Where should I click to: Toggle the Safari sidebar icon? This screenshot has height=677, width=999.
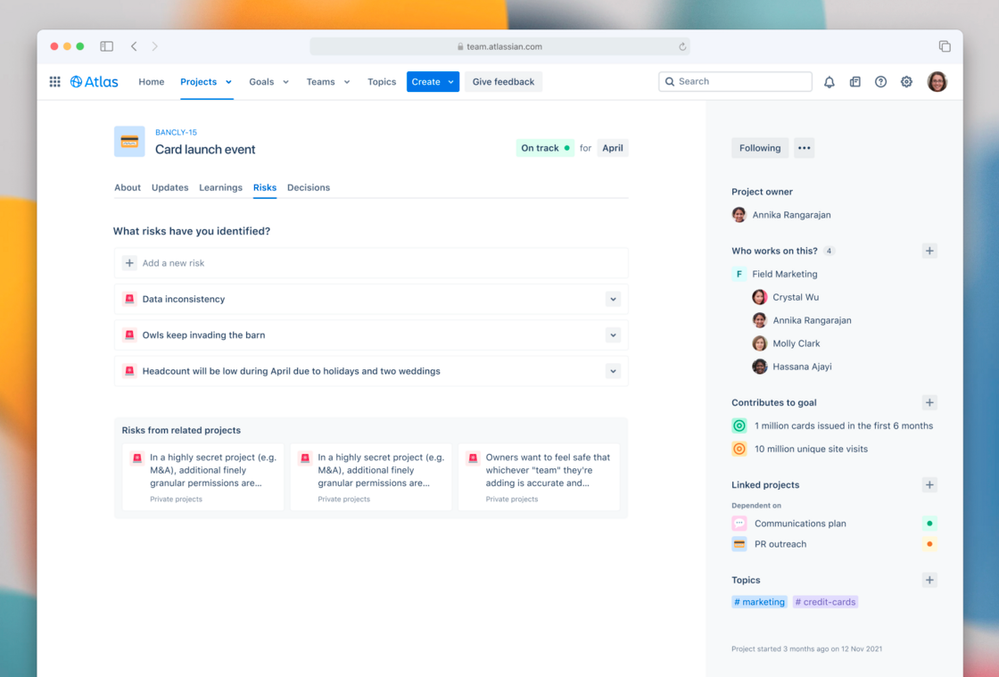(106, 46)
